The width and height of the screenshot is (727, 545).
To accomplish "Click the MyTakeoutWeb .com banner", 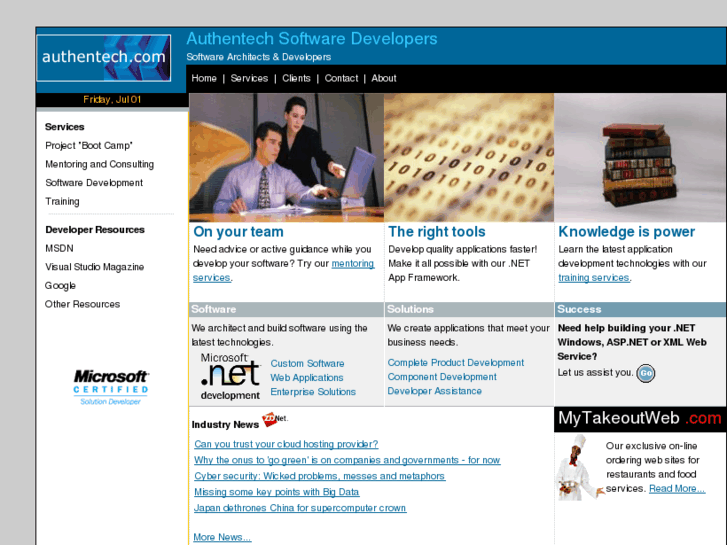I will coord(640,418).
